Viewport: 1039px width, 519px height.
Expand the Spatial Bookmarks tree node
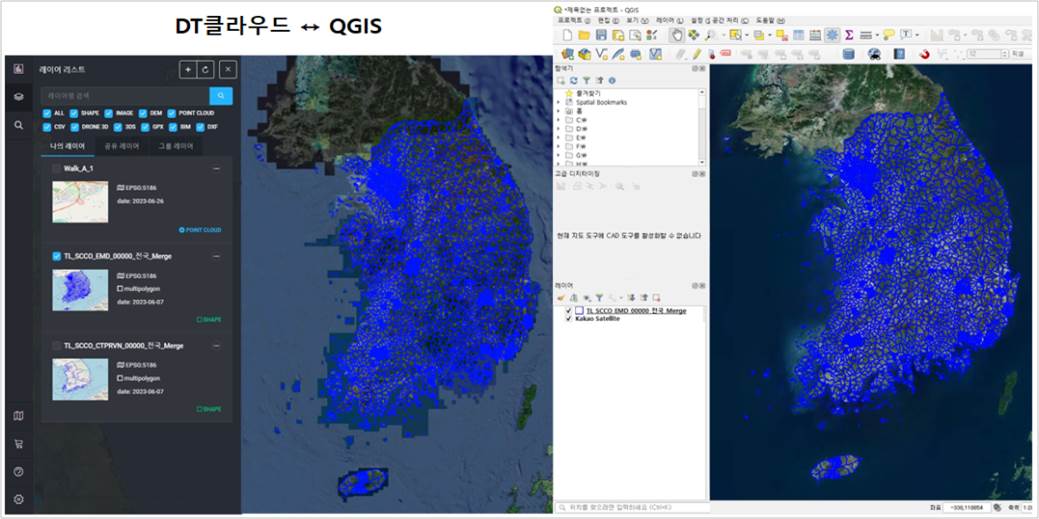[x=559, y=102]
